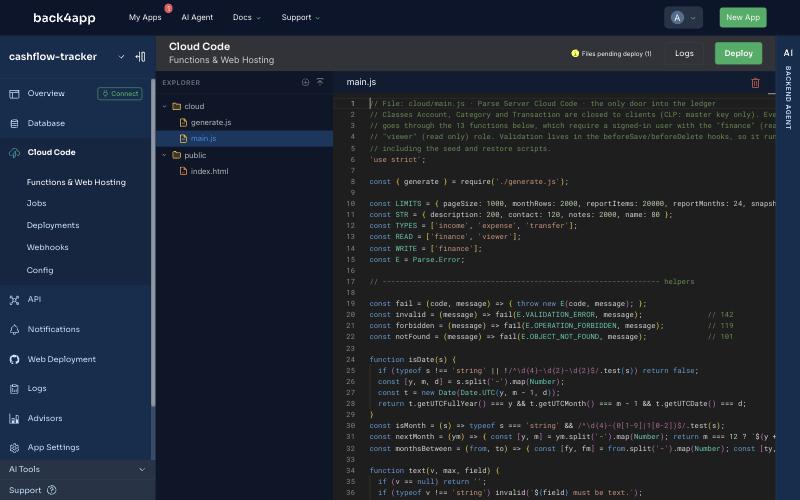Viewport: 800px width, 500px height.
Task: Click the App Settings gear icon
Action: (x=14, y=448)
